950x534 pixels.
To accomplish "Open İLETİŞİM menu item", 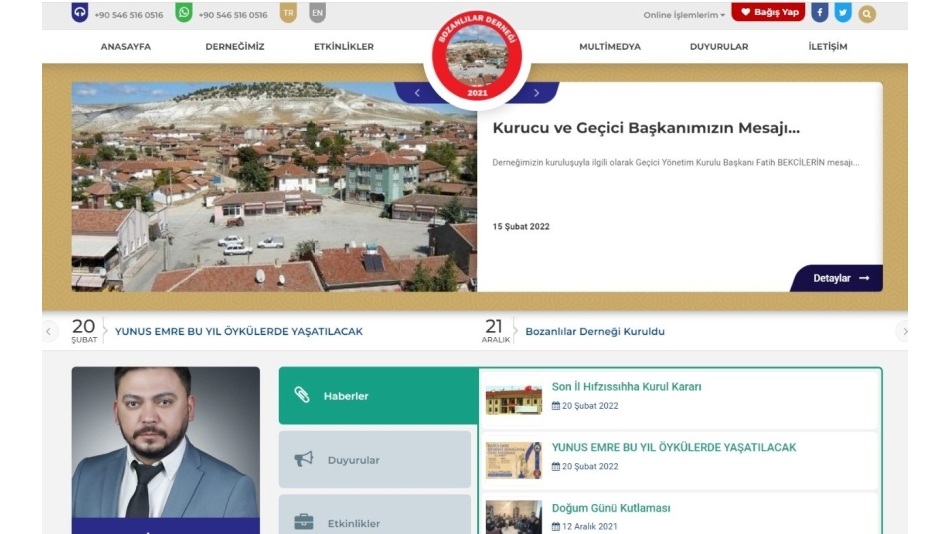I will (828, 47).
